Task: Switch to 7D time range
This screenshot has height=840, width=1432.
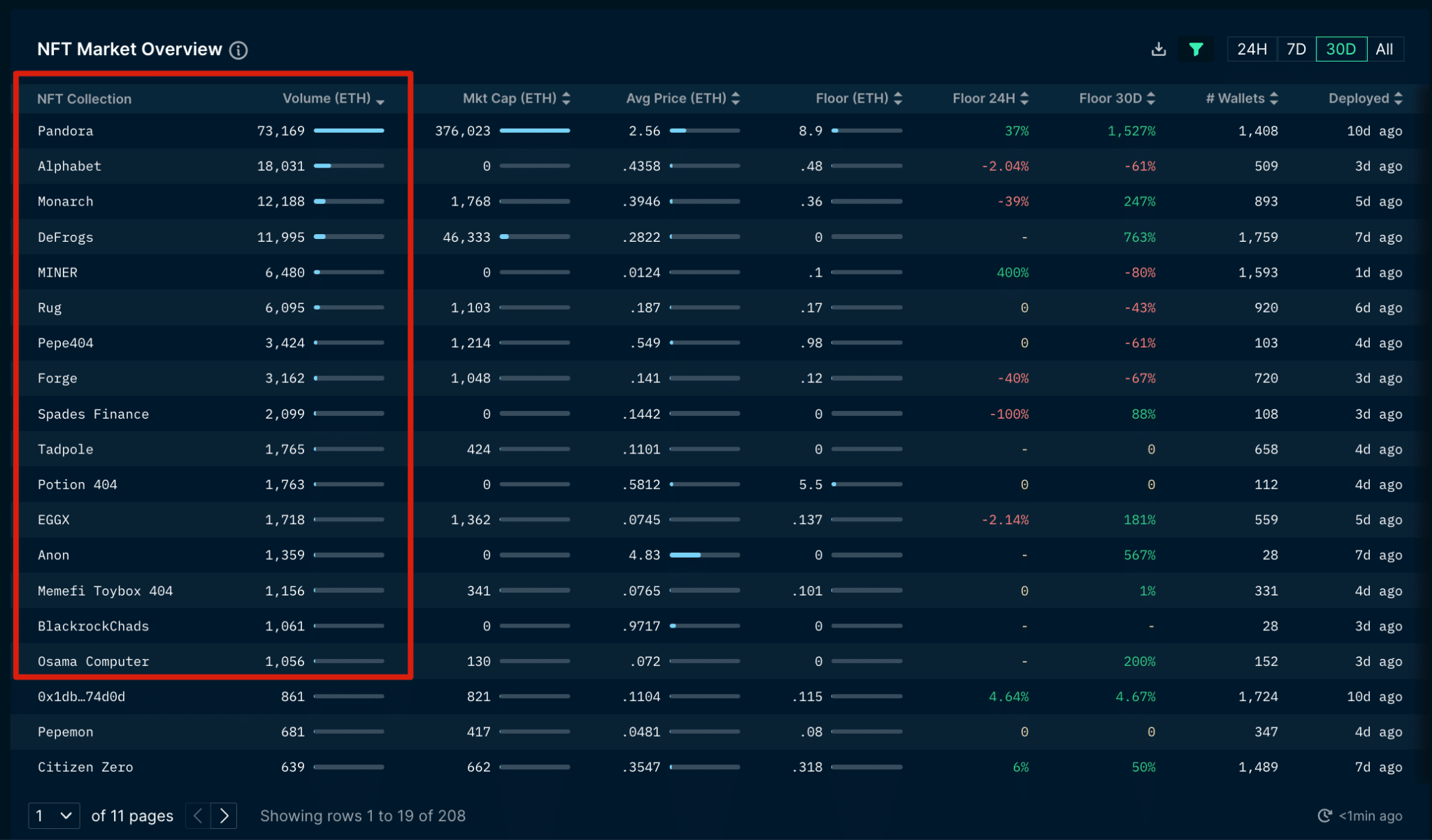Action: pos(1296,49)
